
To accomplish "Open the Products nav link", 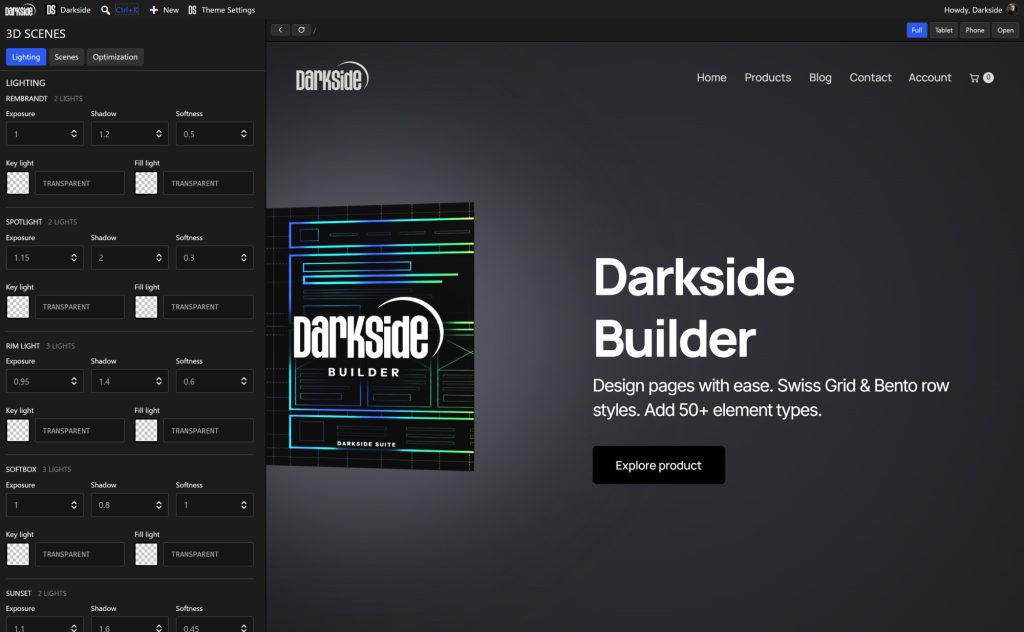I will coord(767,78).
